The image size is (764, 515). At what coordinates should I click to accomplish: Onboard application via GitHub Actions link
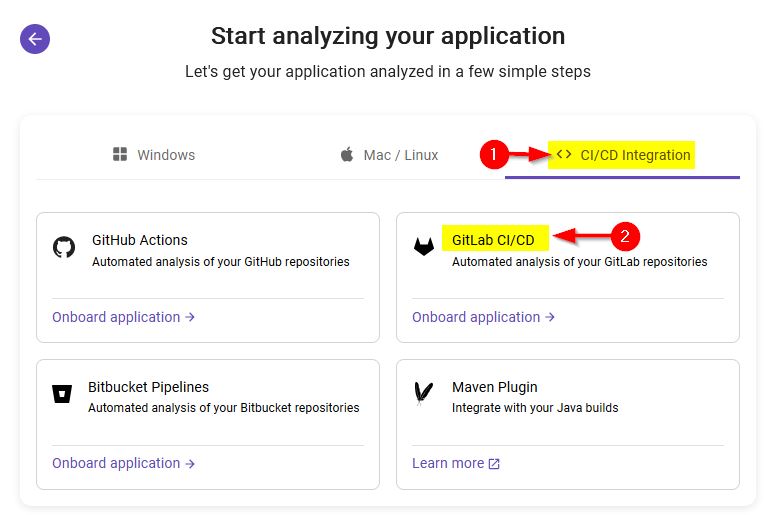(x=123, y=317)
